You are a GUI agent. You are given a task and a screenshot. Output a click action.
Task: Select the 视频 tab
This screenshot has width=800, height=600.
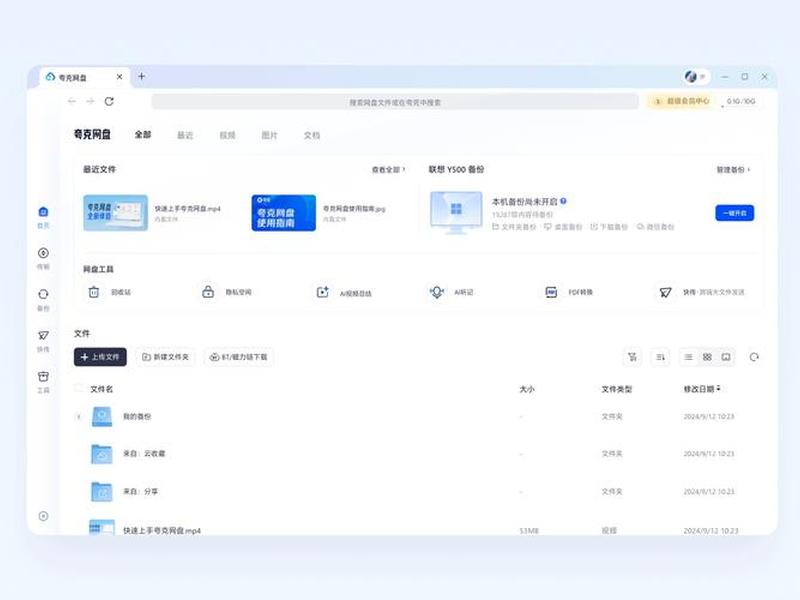point(228,135)
